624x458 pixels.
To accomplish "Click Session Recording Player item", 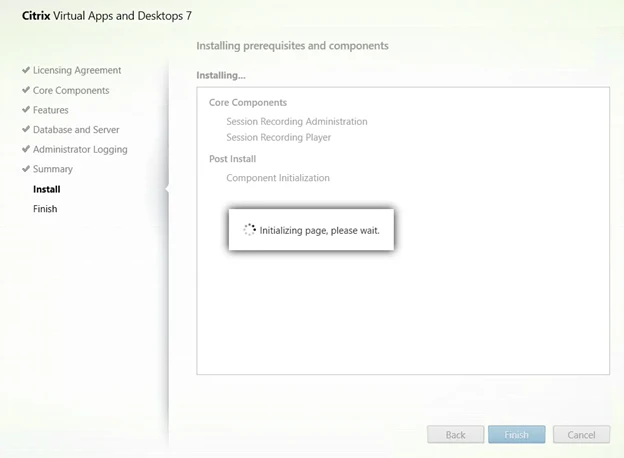I will point(279,137).
